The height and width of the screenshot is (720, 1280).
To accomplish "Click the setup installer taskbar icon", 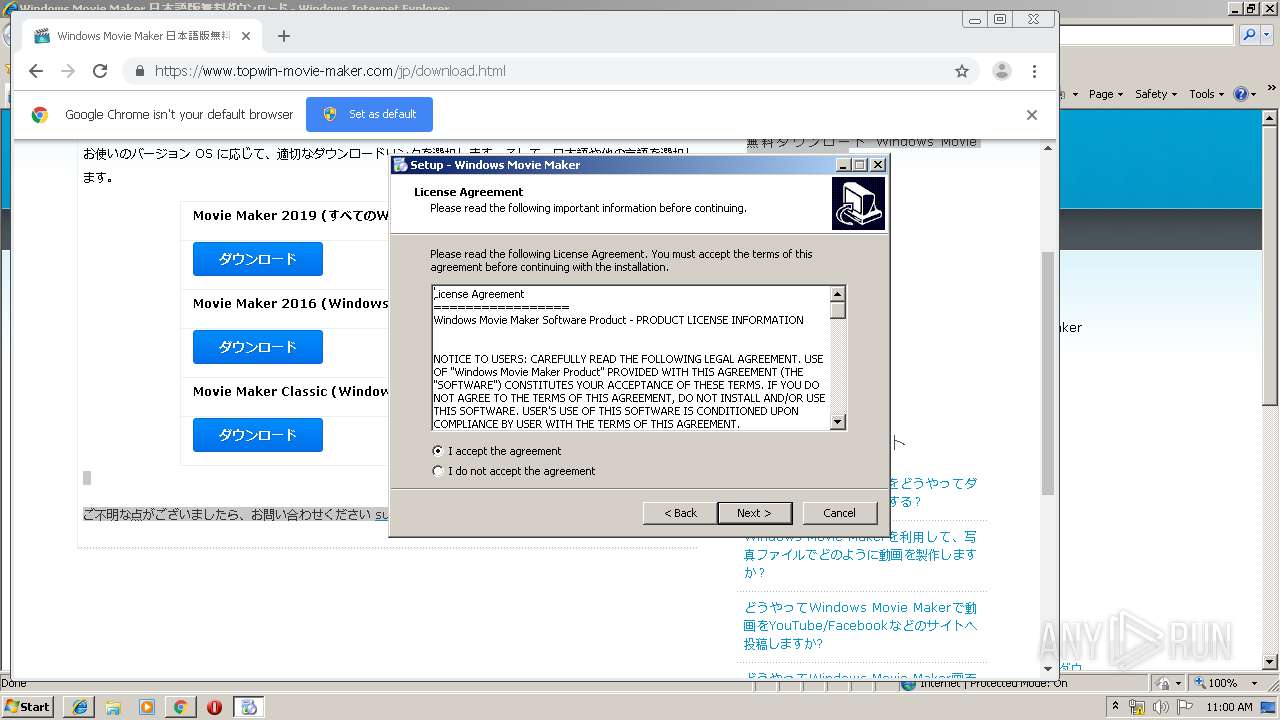I will 249,707.
